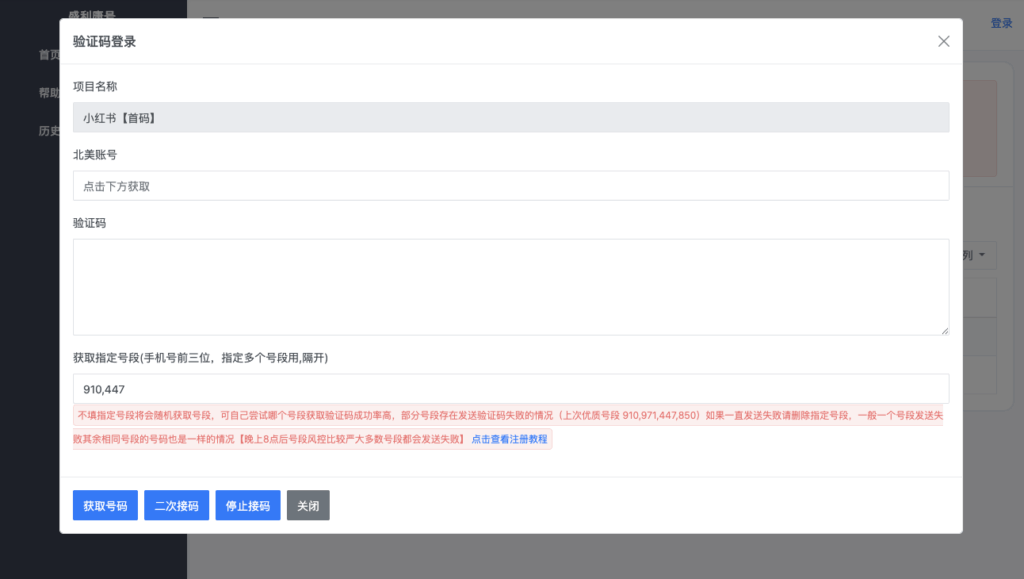Close the 验证码登录 dialog with X icon
This screenshot has width=1024, height=579.
[943, 41]
